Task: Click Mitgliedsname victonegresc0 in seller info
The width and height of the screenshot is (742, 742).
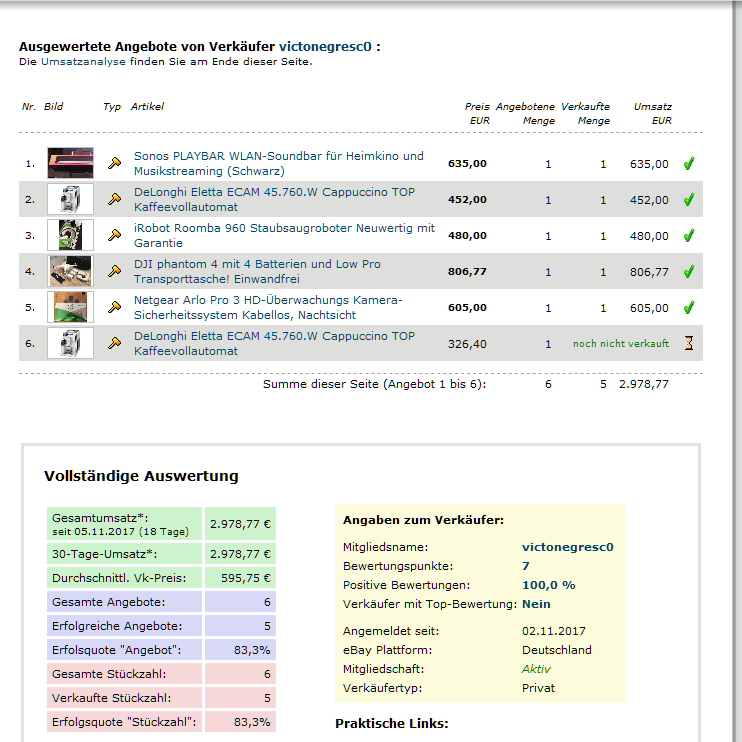Action: pos(567,547)
